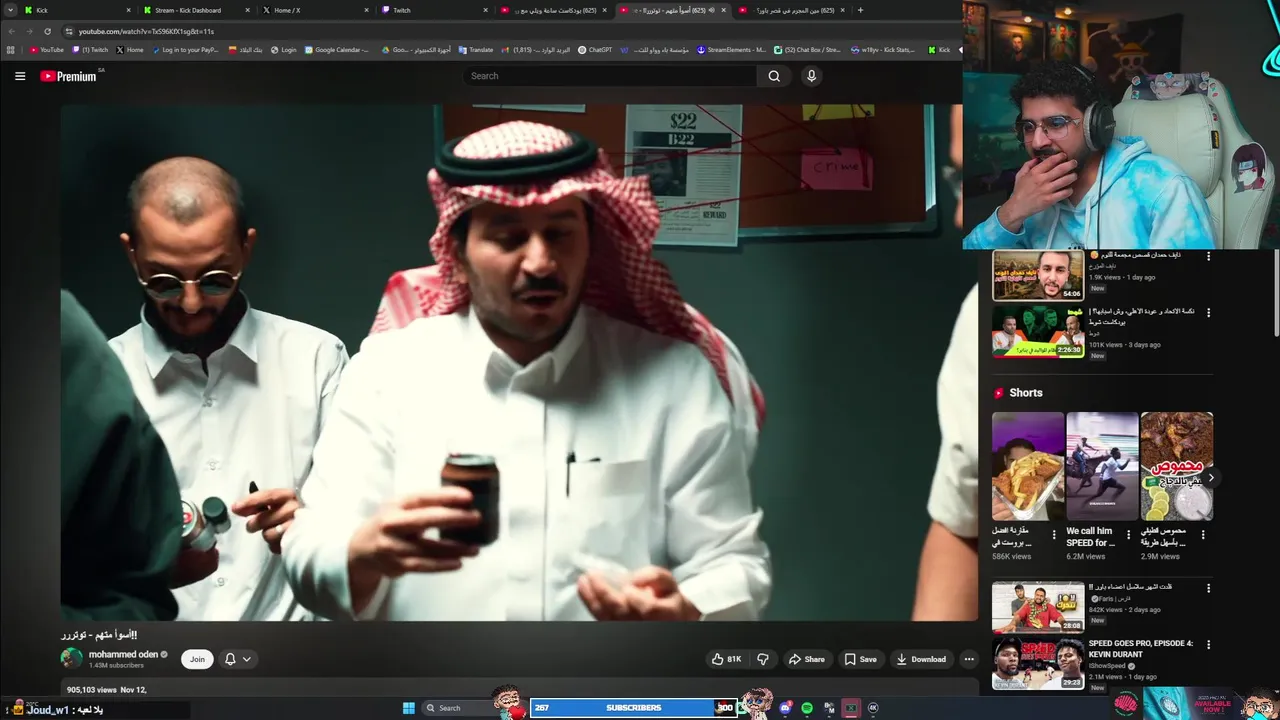Click '905,103 views Nov 12' description text
Viewport: 1280px width, 720px height.
[107, 690]
